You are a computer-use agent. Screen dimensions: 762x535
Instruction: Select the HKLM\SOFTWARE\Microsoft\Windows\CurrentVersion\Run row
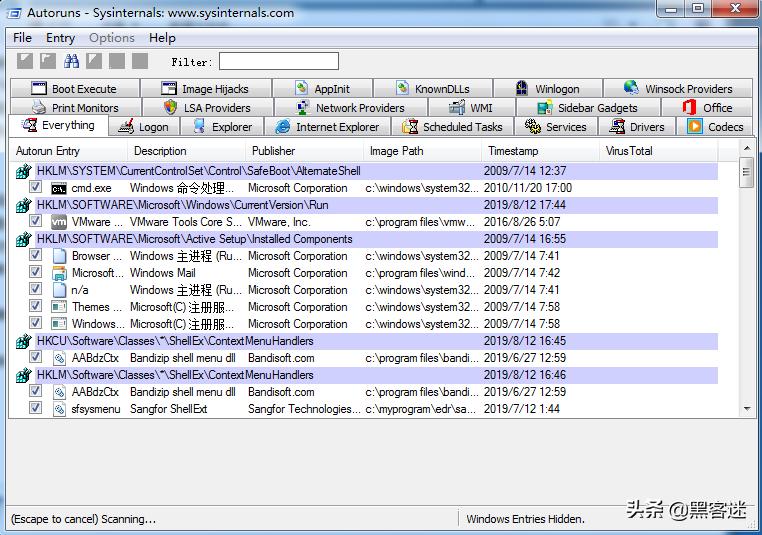point(377,206)
